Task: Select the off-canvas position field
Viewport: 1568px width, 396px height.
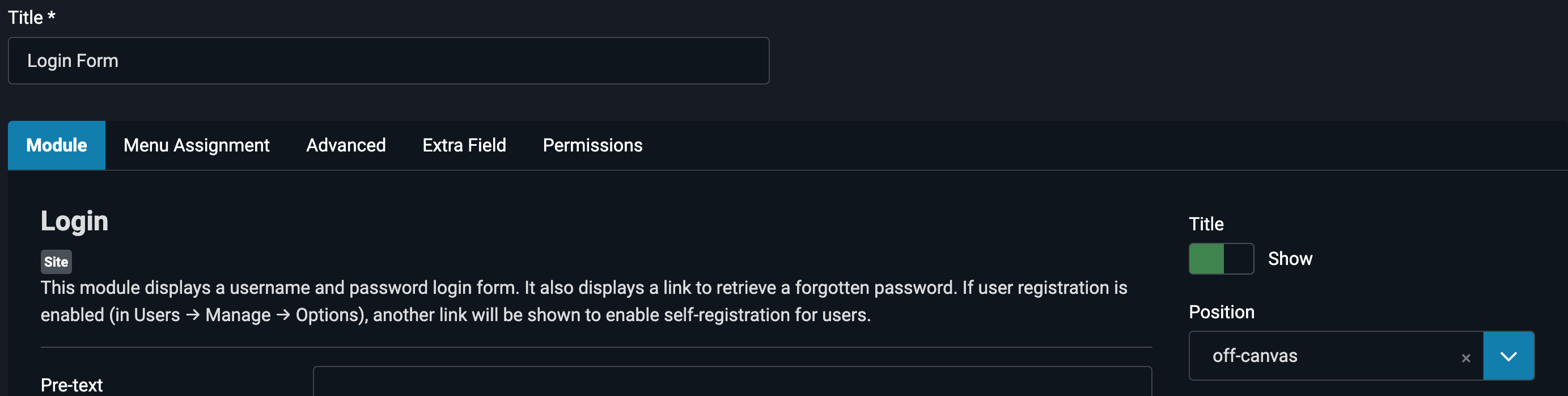Action: [x=1327, y=356]
